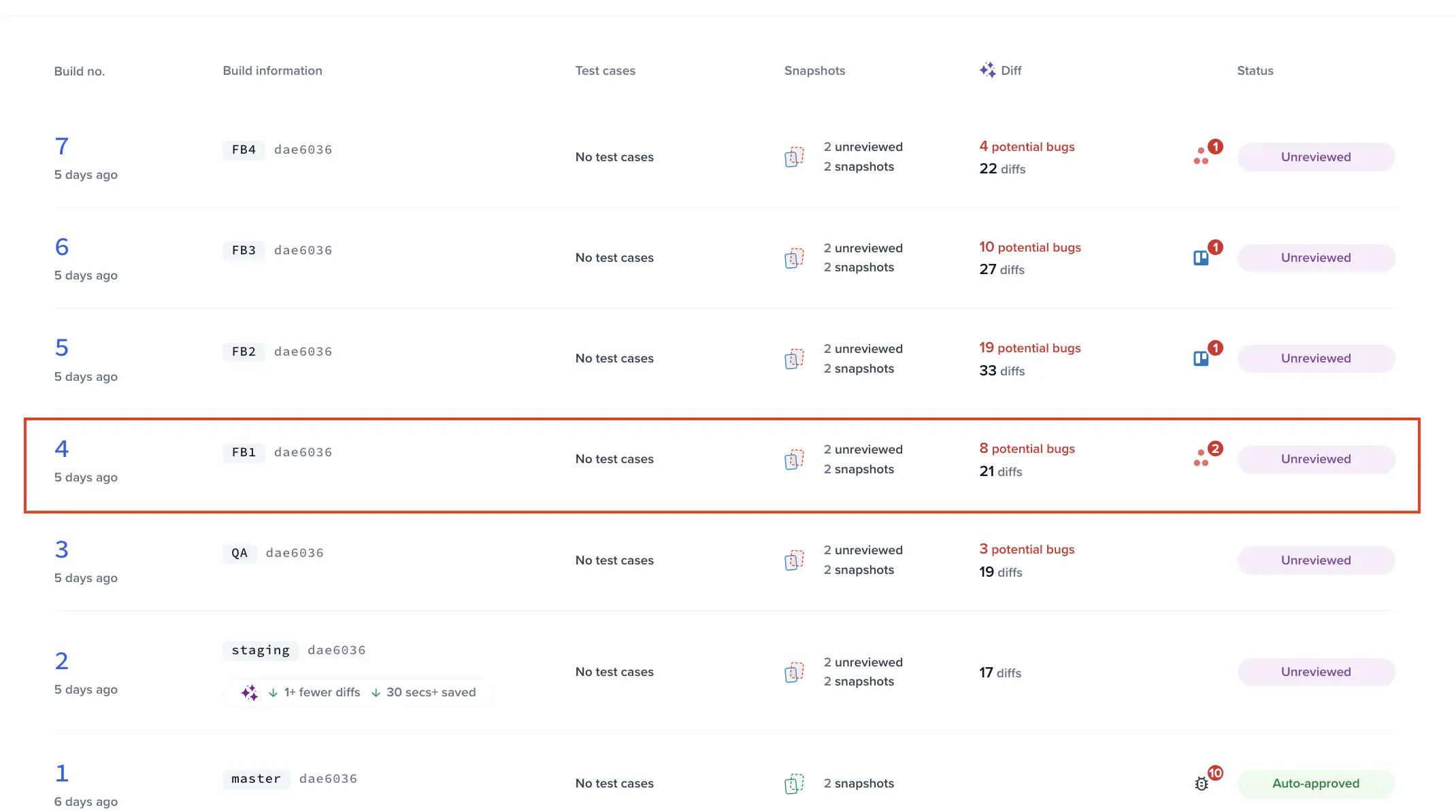Click '27 diffs' in build 6 row

point(1002,269)
